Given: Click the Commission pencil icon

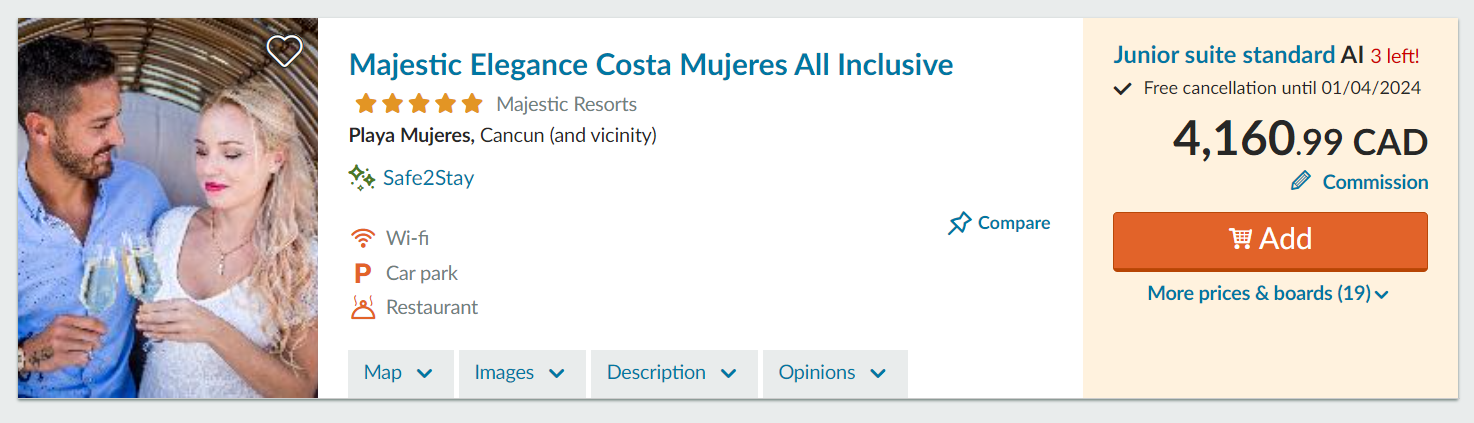Looking at the screenshot, I should 1301,182.
